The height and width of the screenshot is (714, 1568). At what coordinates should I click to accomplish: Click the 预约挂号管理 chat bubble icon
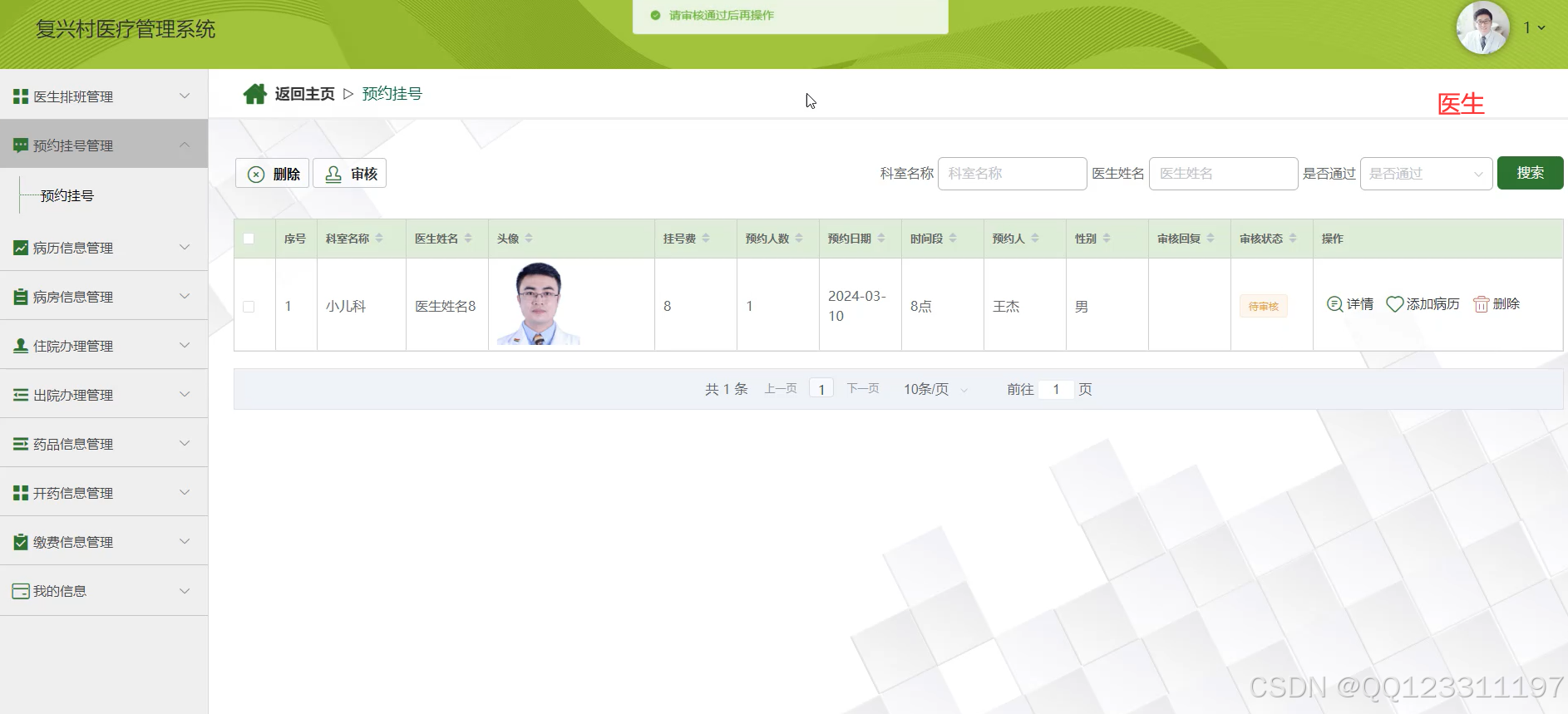21,145
